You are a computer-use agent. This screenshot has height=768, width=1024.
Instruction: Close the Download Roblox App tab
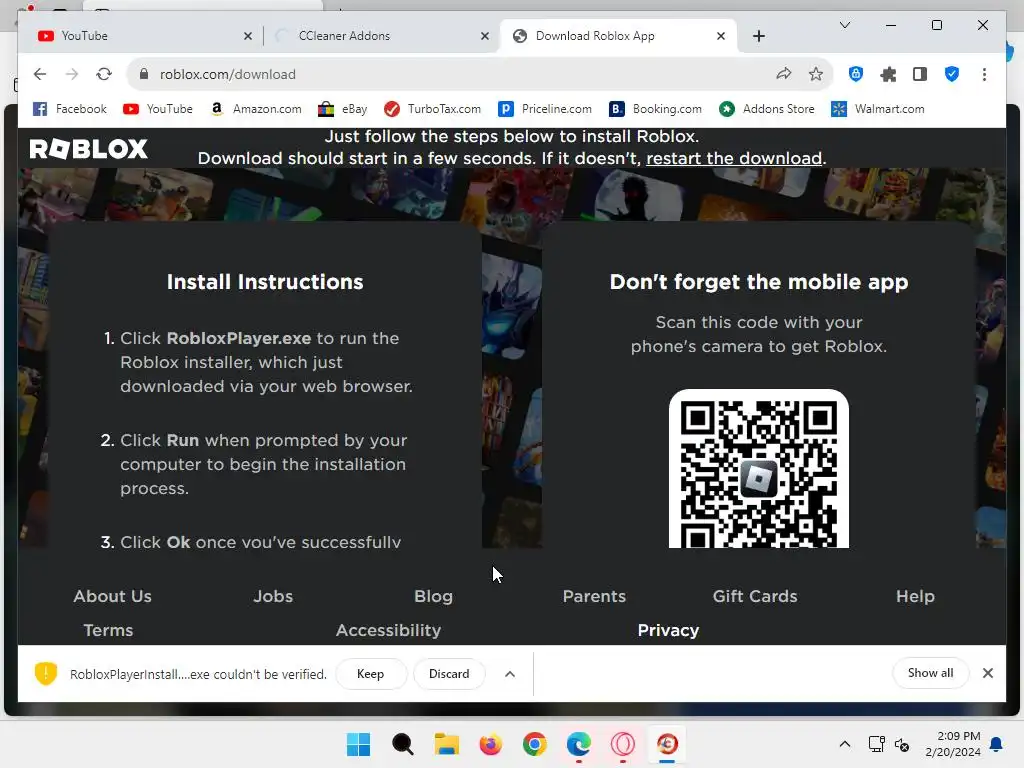tap(721, 36)
